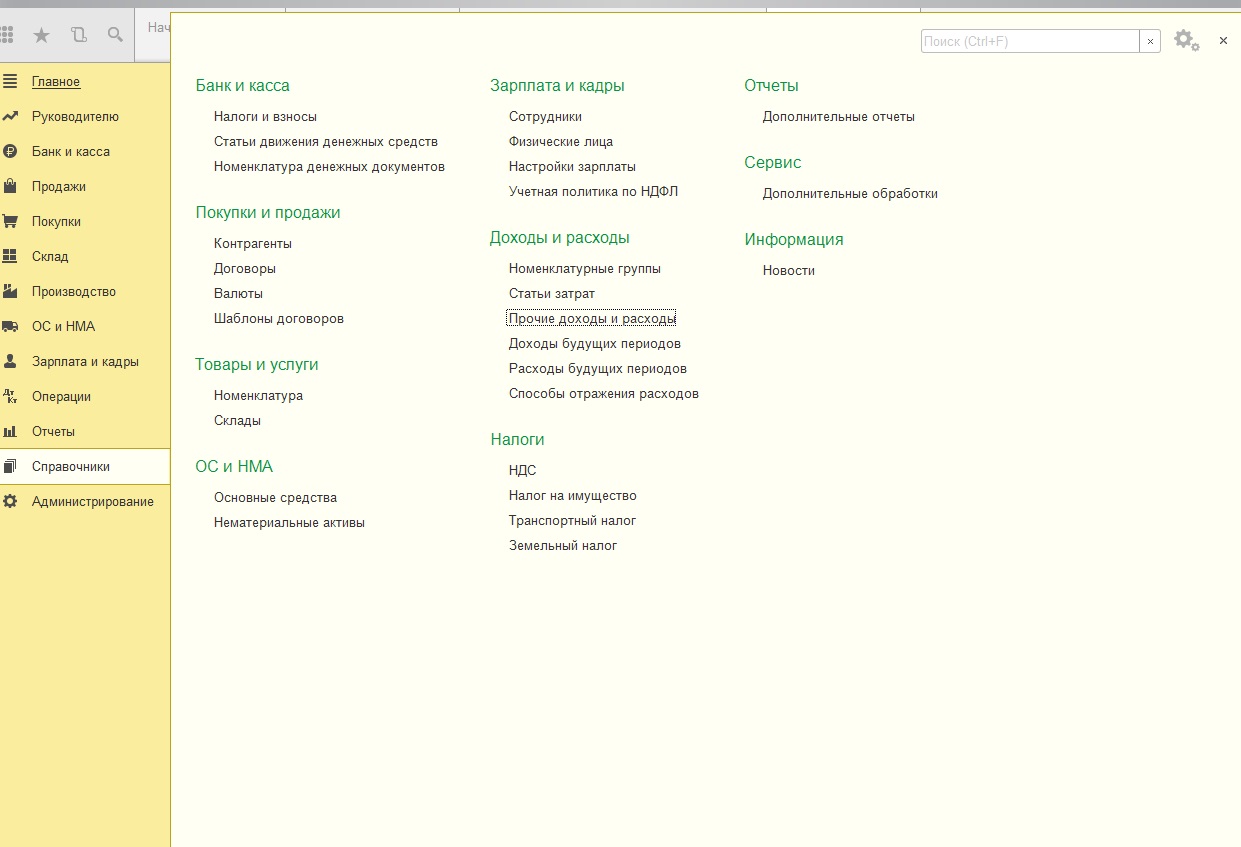Open Дополнительные отчеты
1241x847 pixels.
(839, 117)
